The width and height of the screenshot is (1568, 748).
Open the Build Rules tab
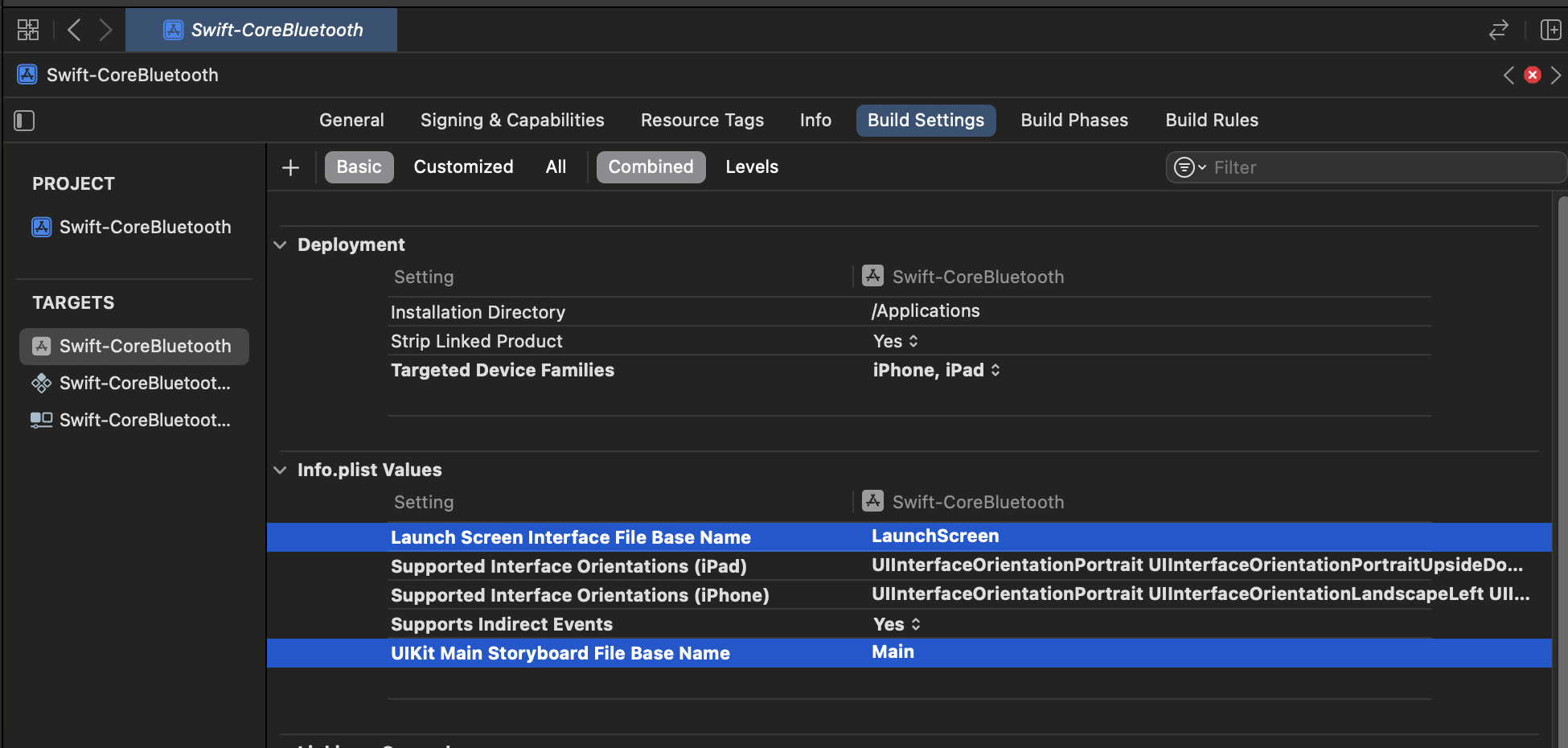1212,120
